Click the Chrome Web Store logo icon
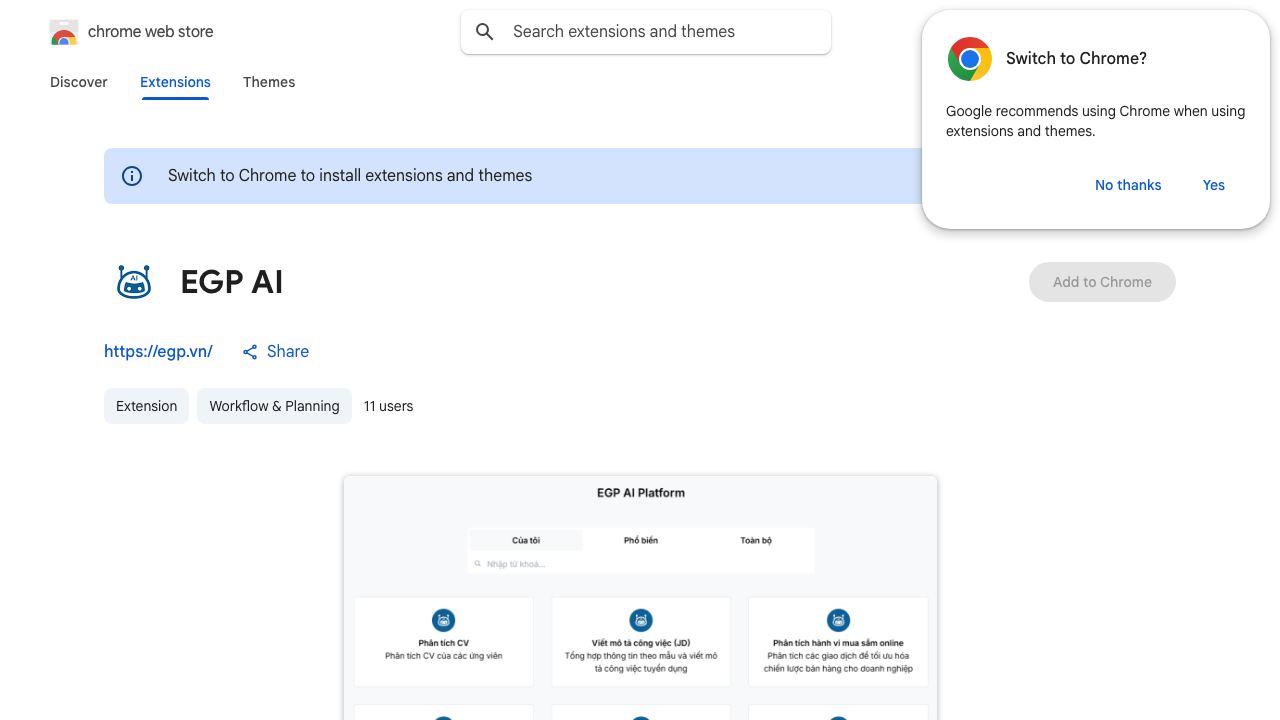Screen dimensions: 1280x720 64,32
